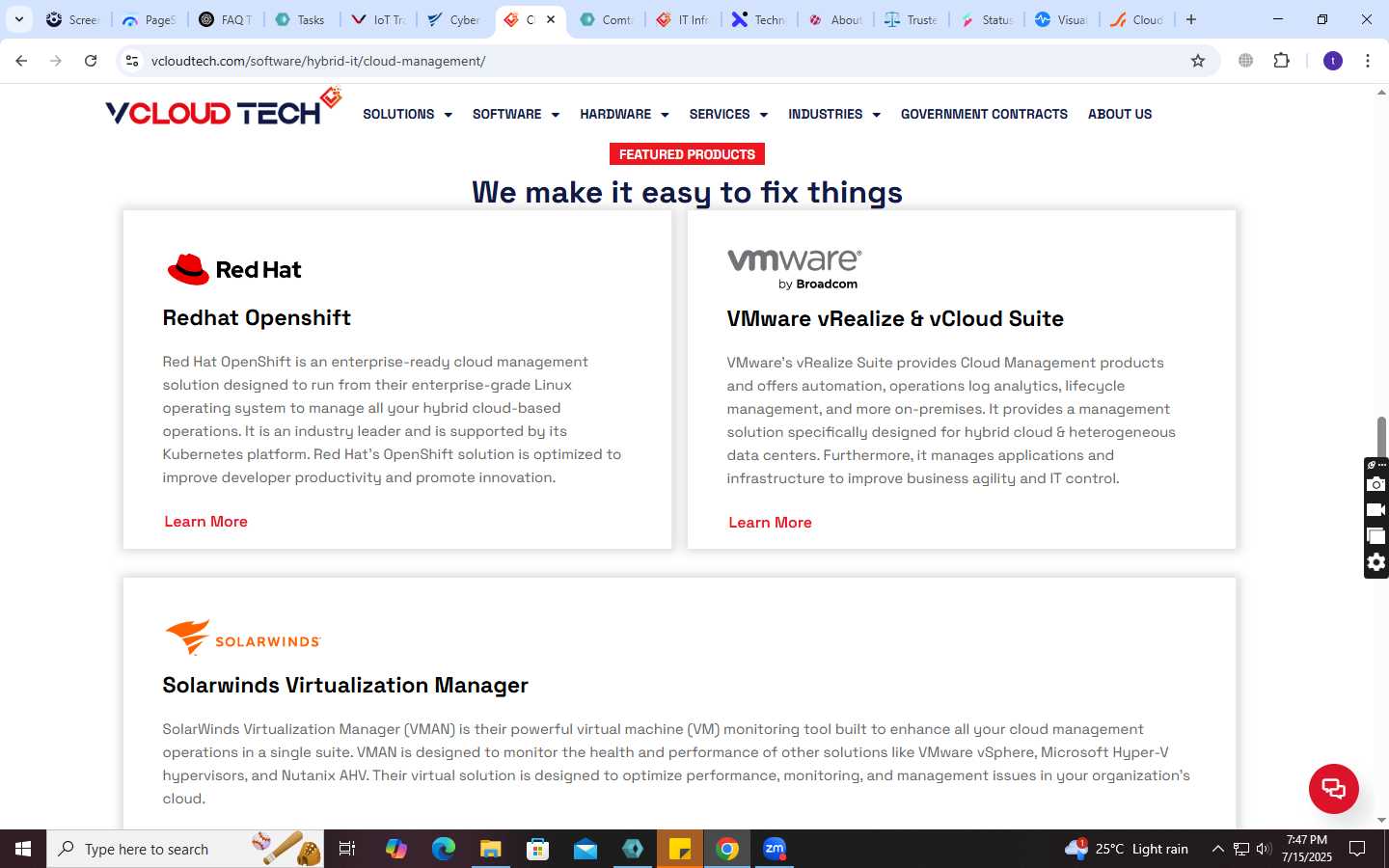Click Solarwinds Virtualization Manager heading

[x=345, y=686]
